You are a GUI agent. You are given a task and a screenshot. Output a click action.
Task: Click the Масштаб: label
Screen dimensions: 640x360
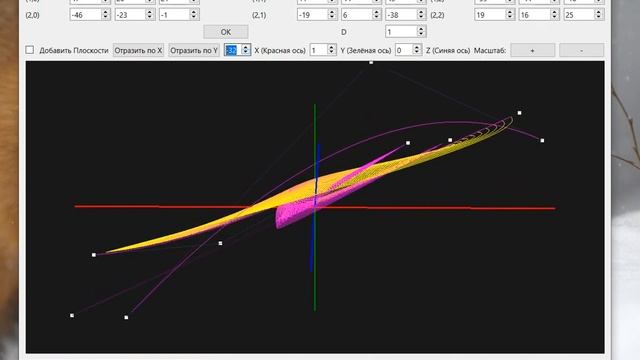pyautogui.click(x=490, y=51)
